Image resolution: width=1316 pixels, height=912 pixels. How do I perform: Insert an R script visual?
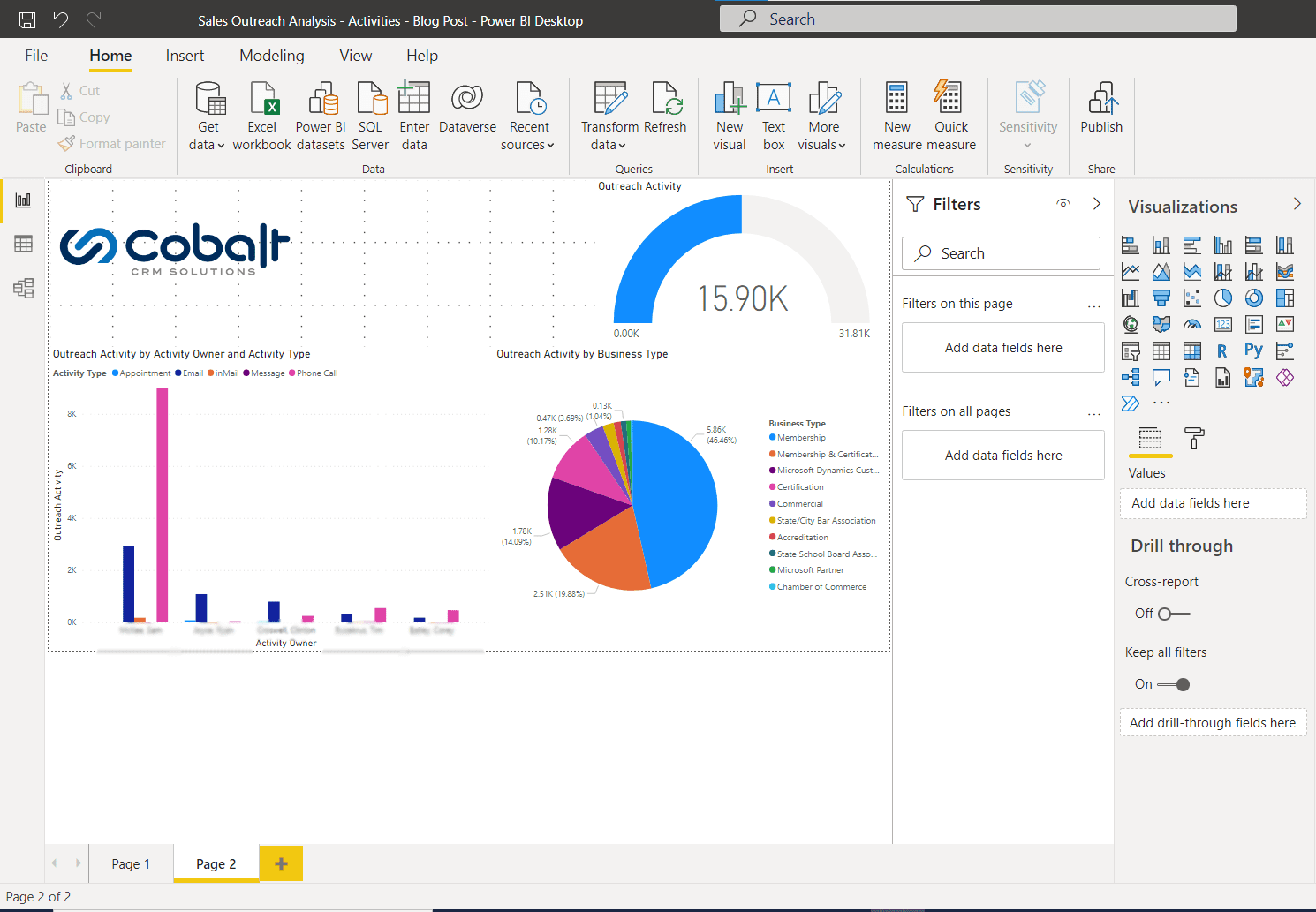tap(1222, 350)
